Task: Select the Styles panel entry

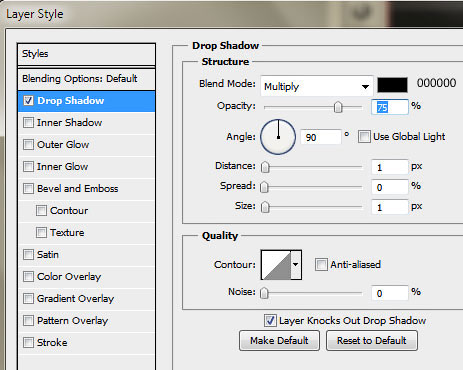Action: point(86,54)
